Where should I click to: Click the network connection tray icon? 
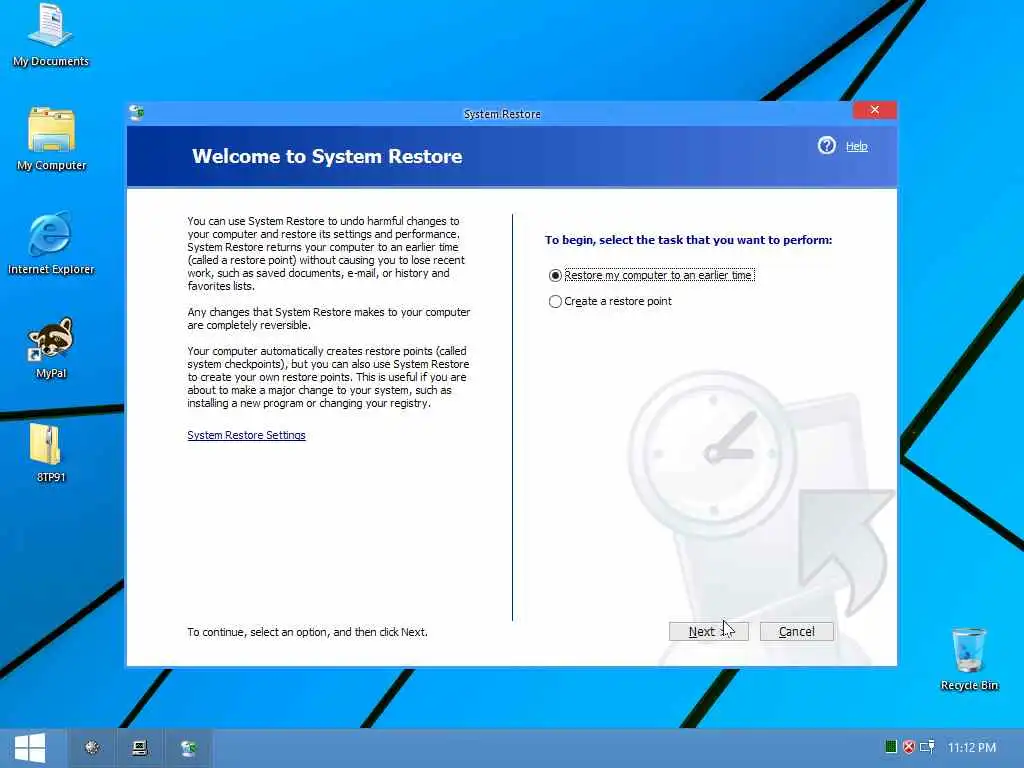point(927,746)
